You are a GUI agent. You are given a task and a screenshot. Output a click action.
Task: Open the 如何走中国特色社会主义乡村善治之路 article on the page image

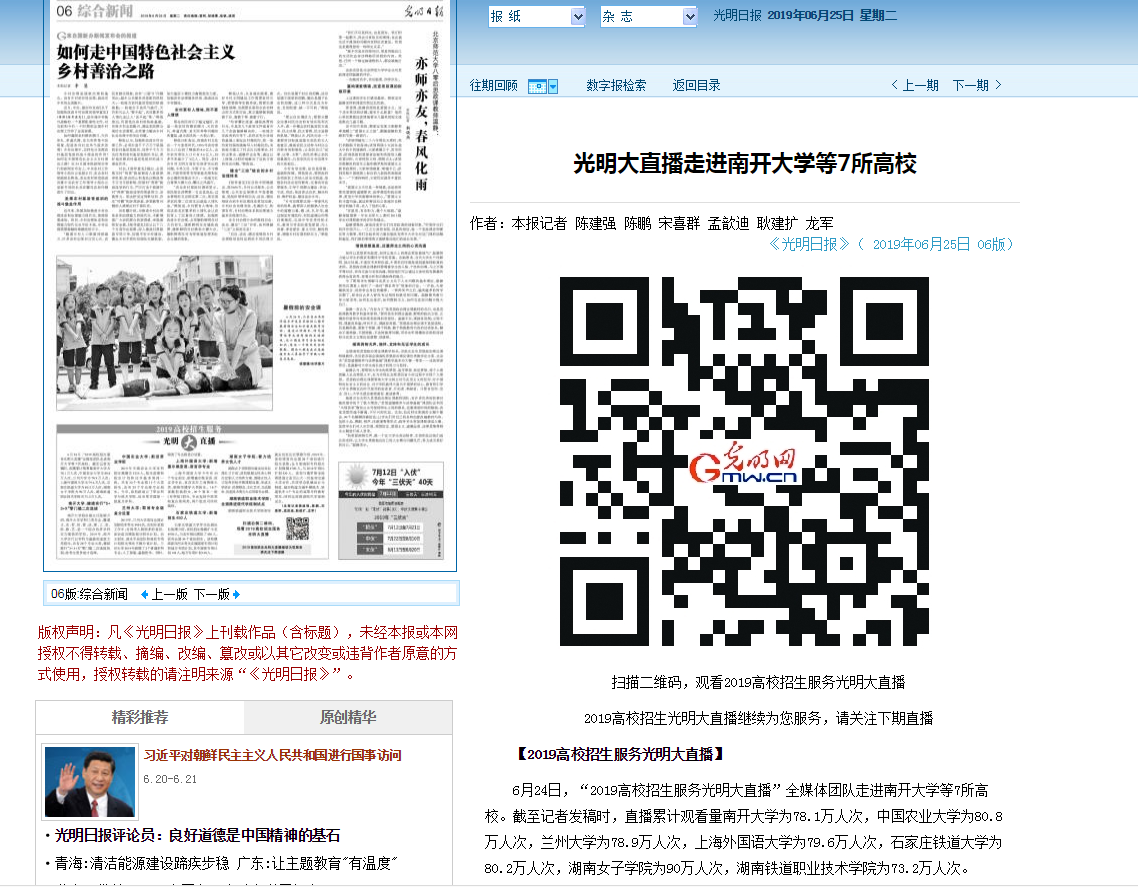coord(146,62)
